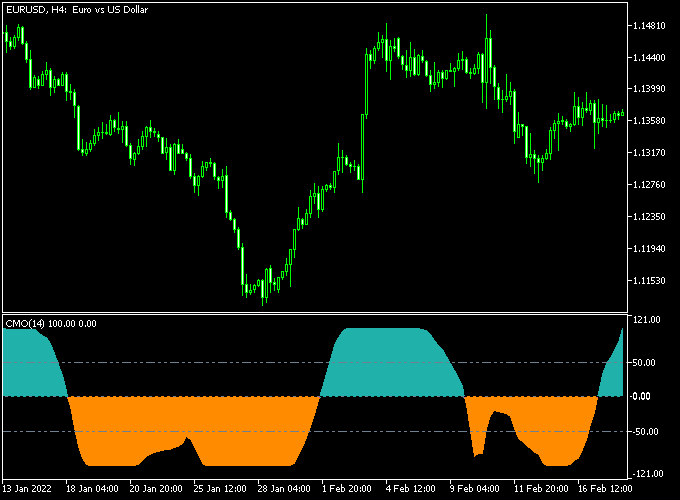Click the 13 Jan 2022 date label
Image resolution: width=680 pixels, height=500 pixels.
27,489
